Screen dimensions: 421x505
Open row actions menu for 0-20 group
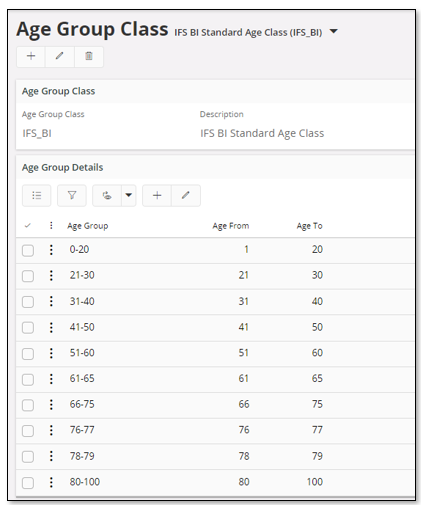[x=51, y=250]
